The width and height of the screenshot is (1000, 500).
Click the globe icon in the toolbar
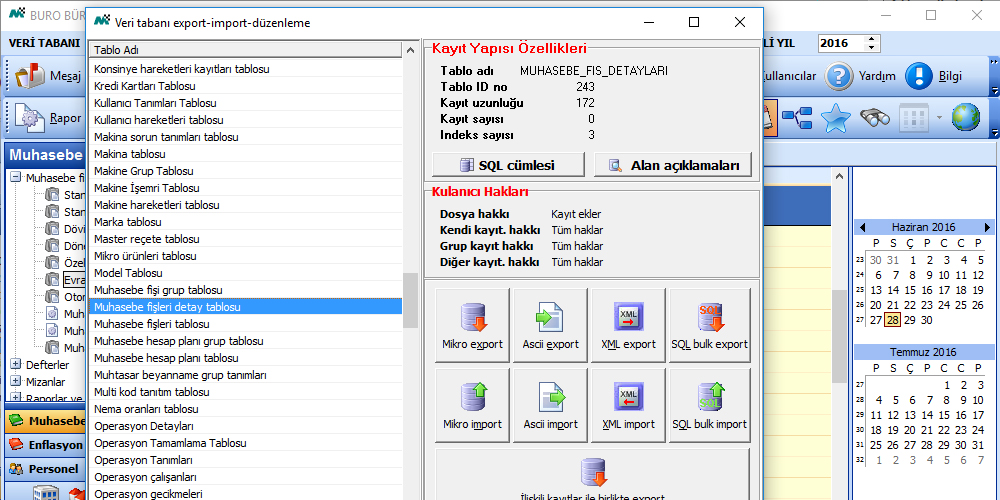click(965, 118)
